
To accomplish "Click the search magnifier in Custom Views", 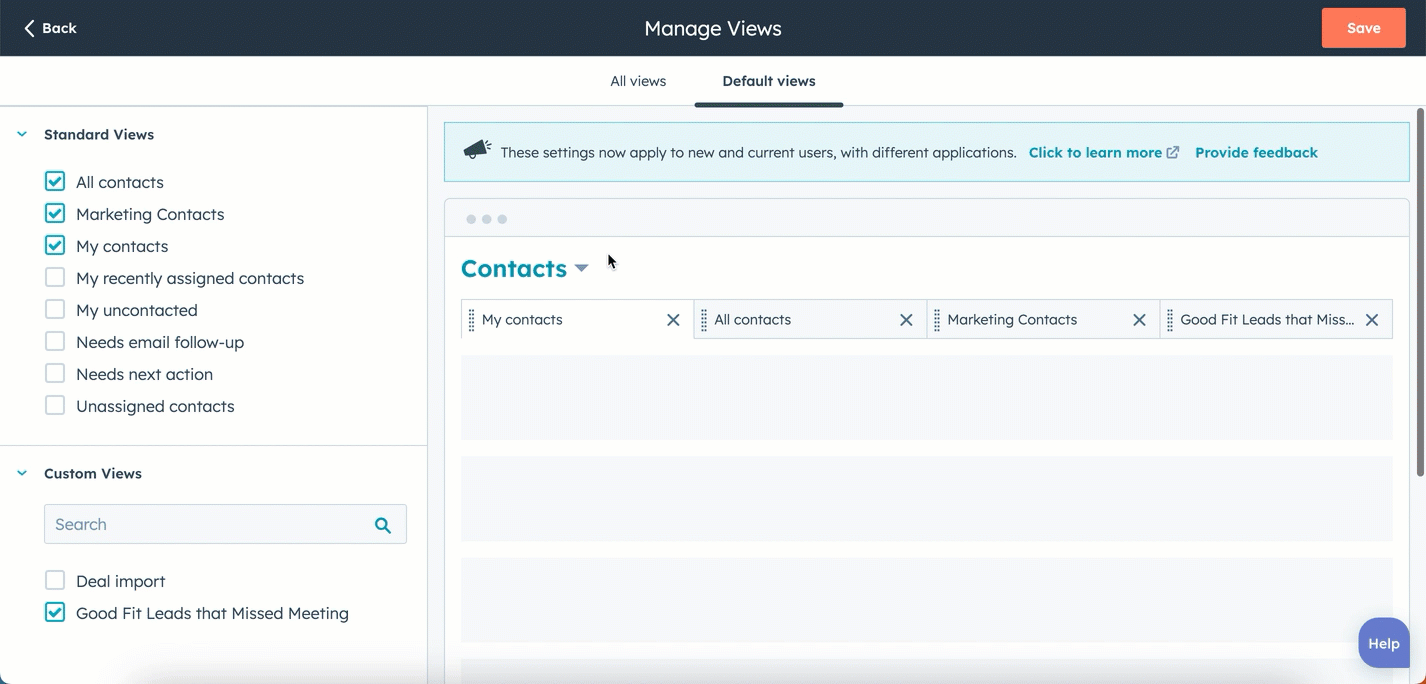I will (383, 525).
